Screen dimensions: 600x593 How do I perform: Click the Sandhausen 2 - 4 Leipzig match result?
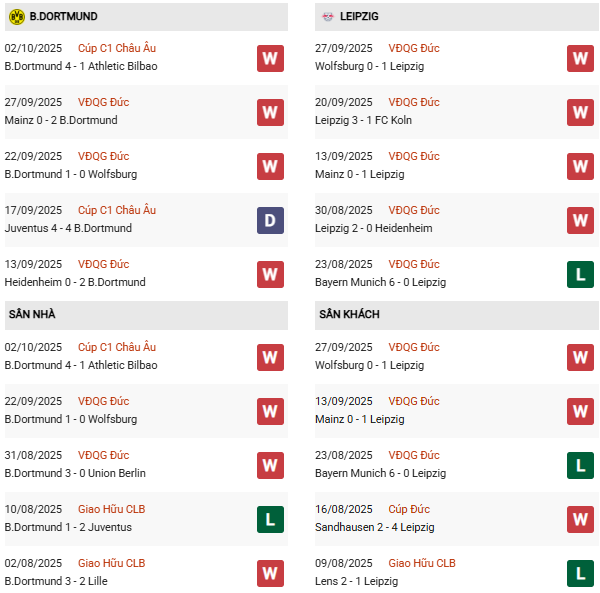pos(375,527)
